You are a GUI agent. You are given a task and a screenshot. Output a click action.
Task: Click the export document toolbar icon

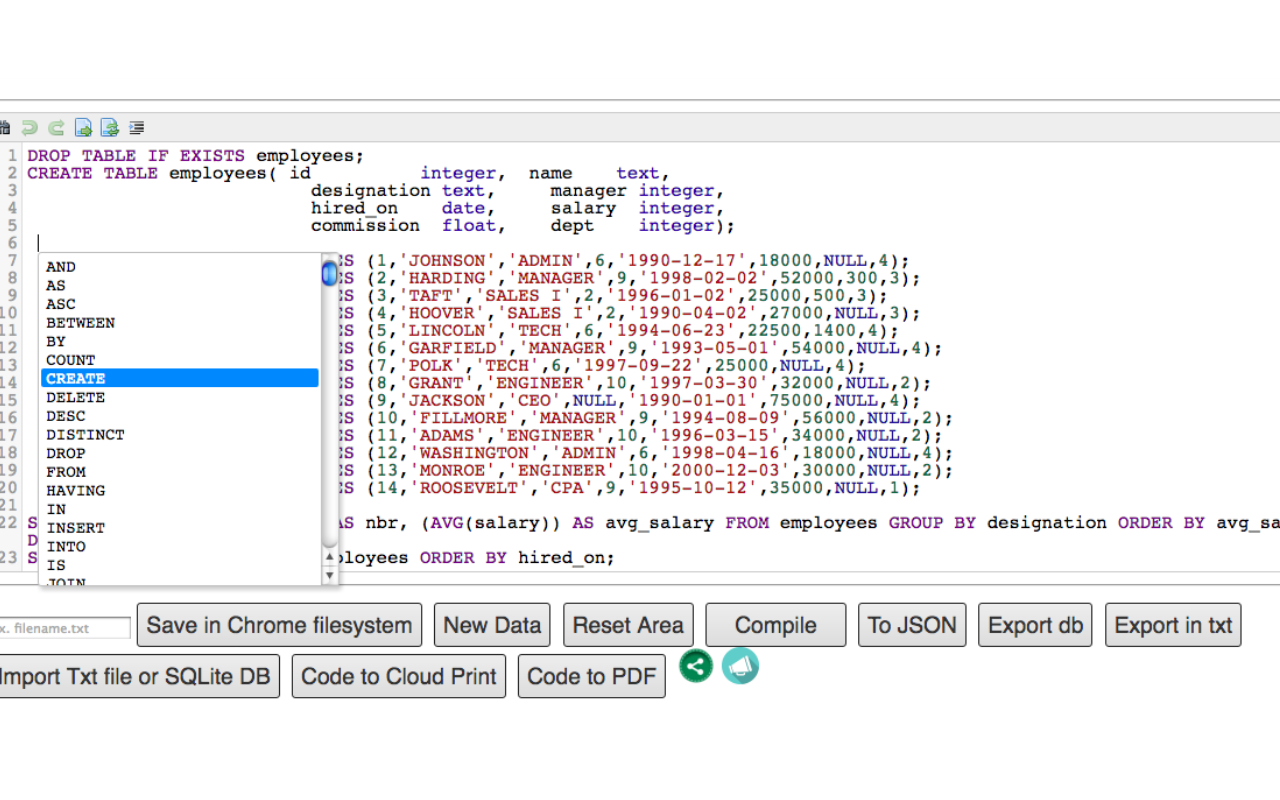[x=83, y=127]
